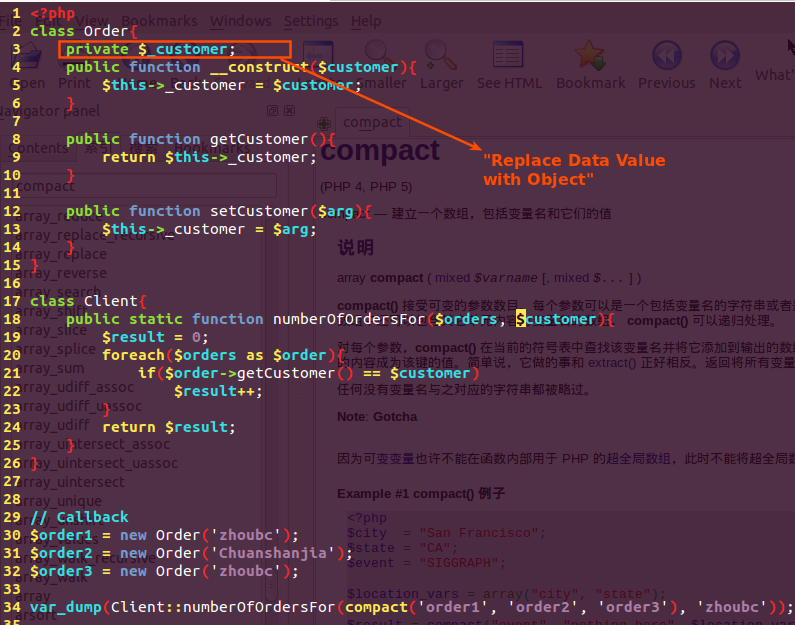Click the index search field containing compact

140,186
